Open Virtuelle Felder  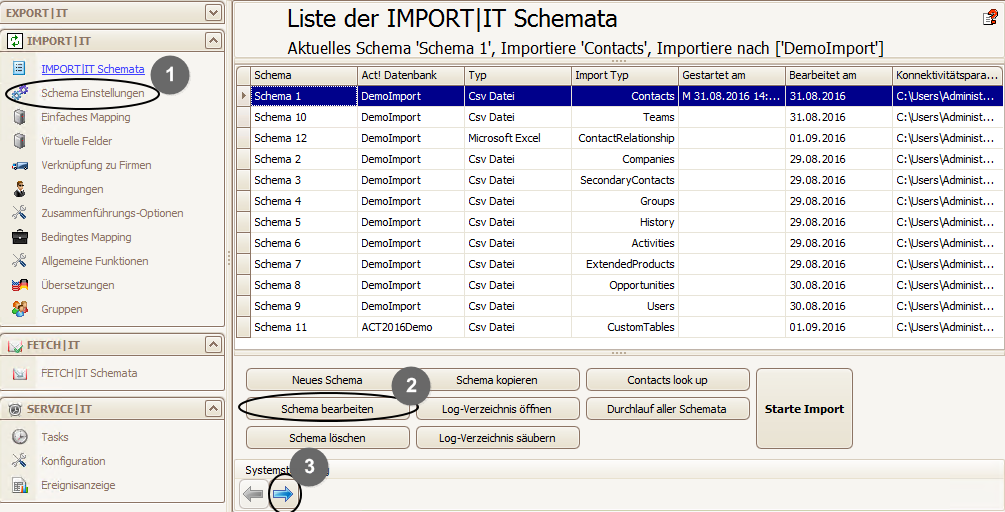(x=77, y=141)
